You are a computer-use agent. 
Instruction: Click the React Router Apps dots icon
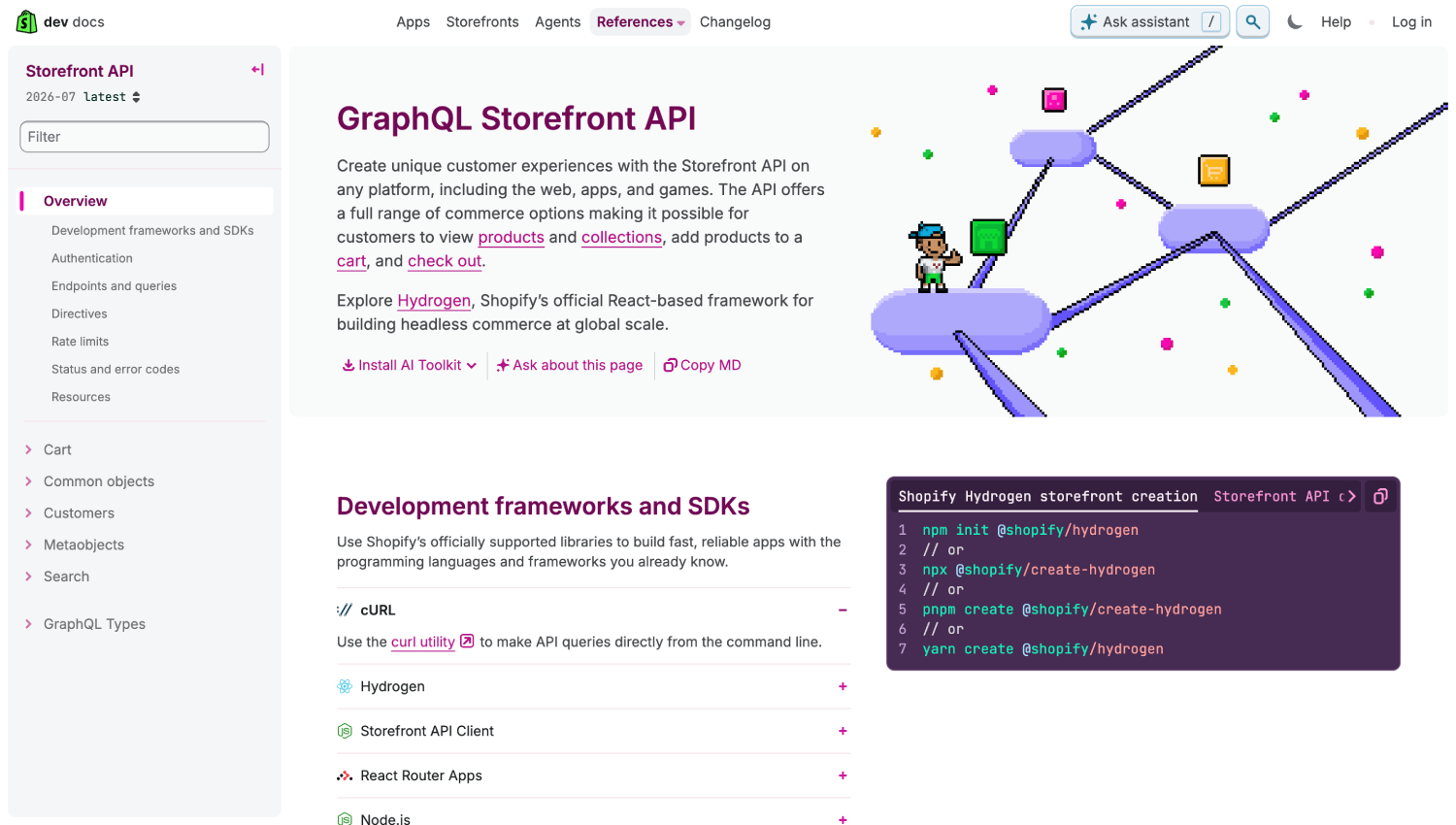click(345, 775)
